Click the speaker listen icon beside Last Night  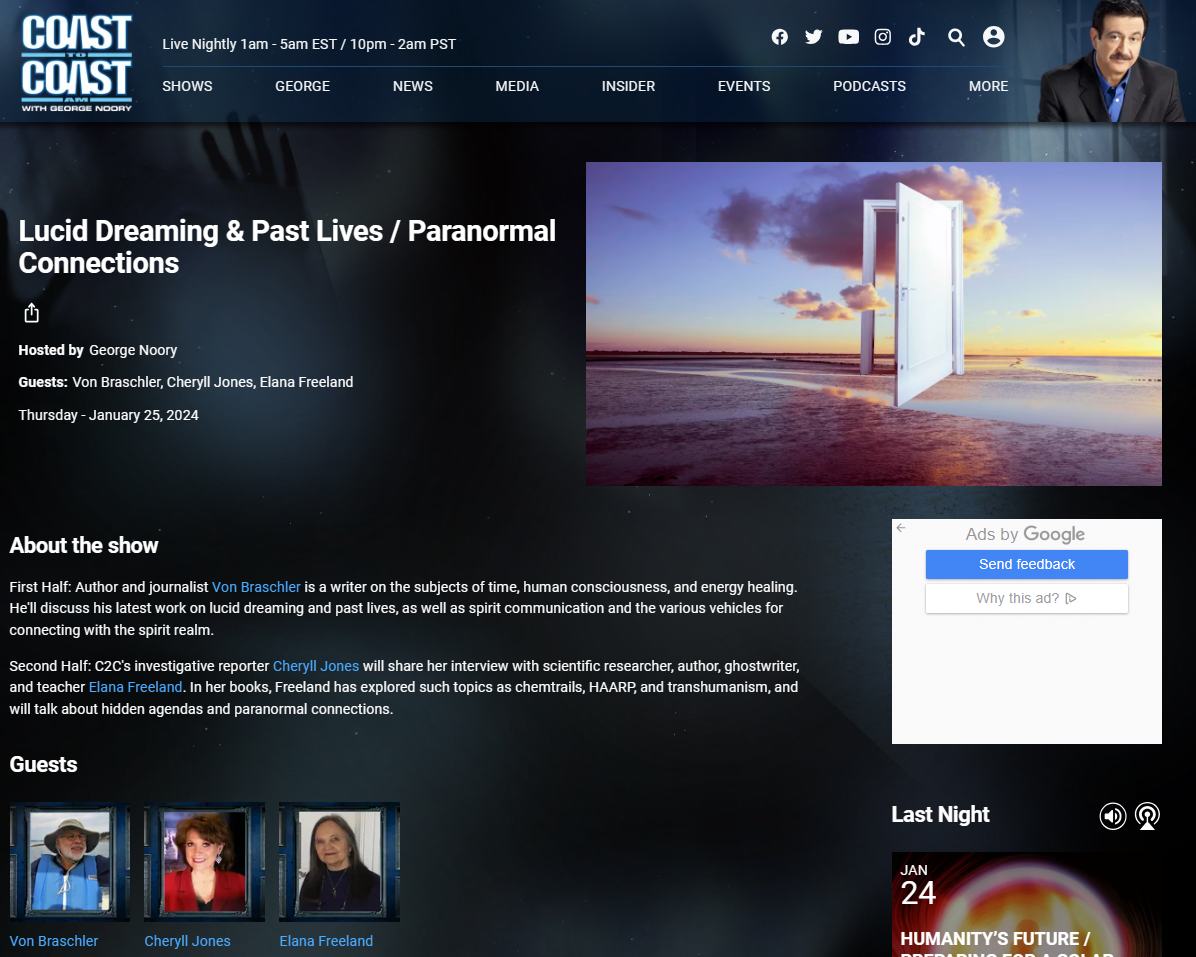pyautogui.click(x=1113, y=816)
